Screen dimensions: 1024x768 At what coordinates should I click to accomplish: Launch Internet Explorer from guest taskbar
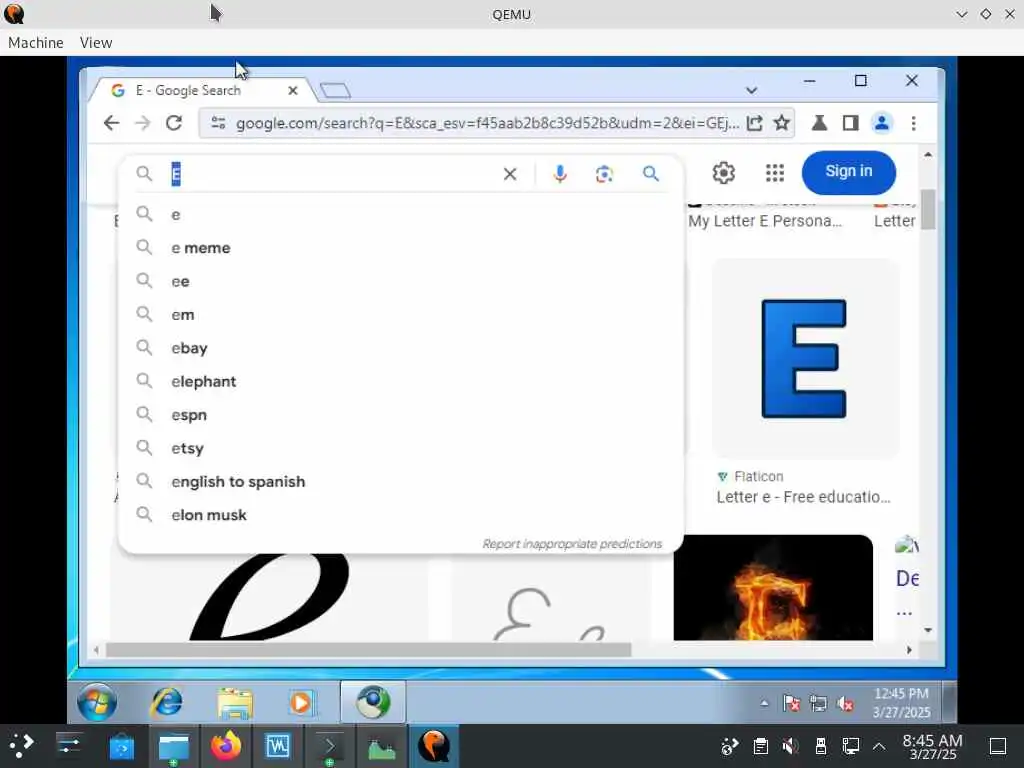click(167, 702)
